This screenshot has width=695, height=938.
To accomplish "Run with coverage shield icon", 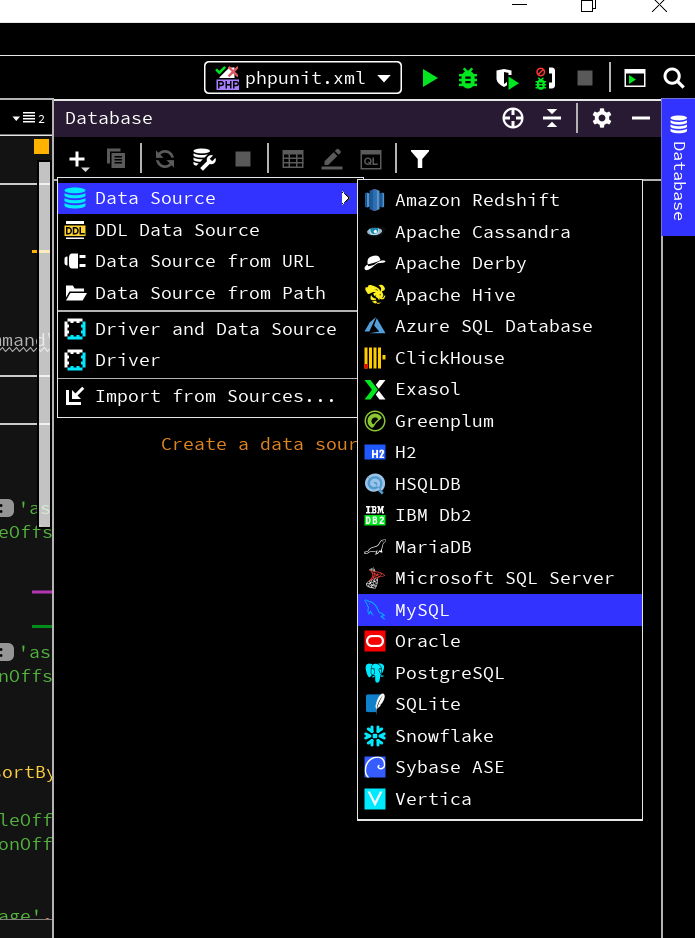I will point(507,78).
